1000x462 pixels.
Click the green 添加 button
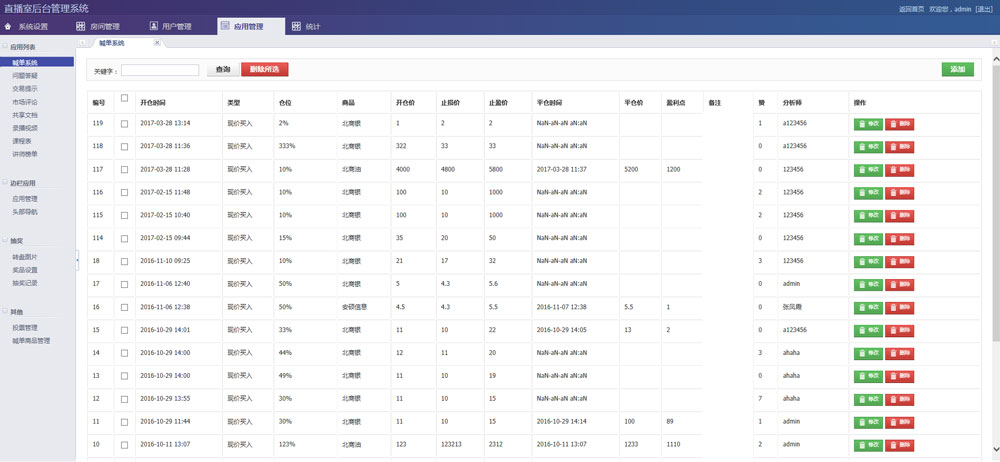click(x=957, y=70)
